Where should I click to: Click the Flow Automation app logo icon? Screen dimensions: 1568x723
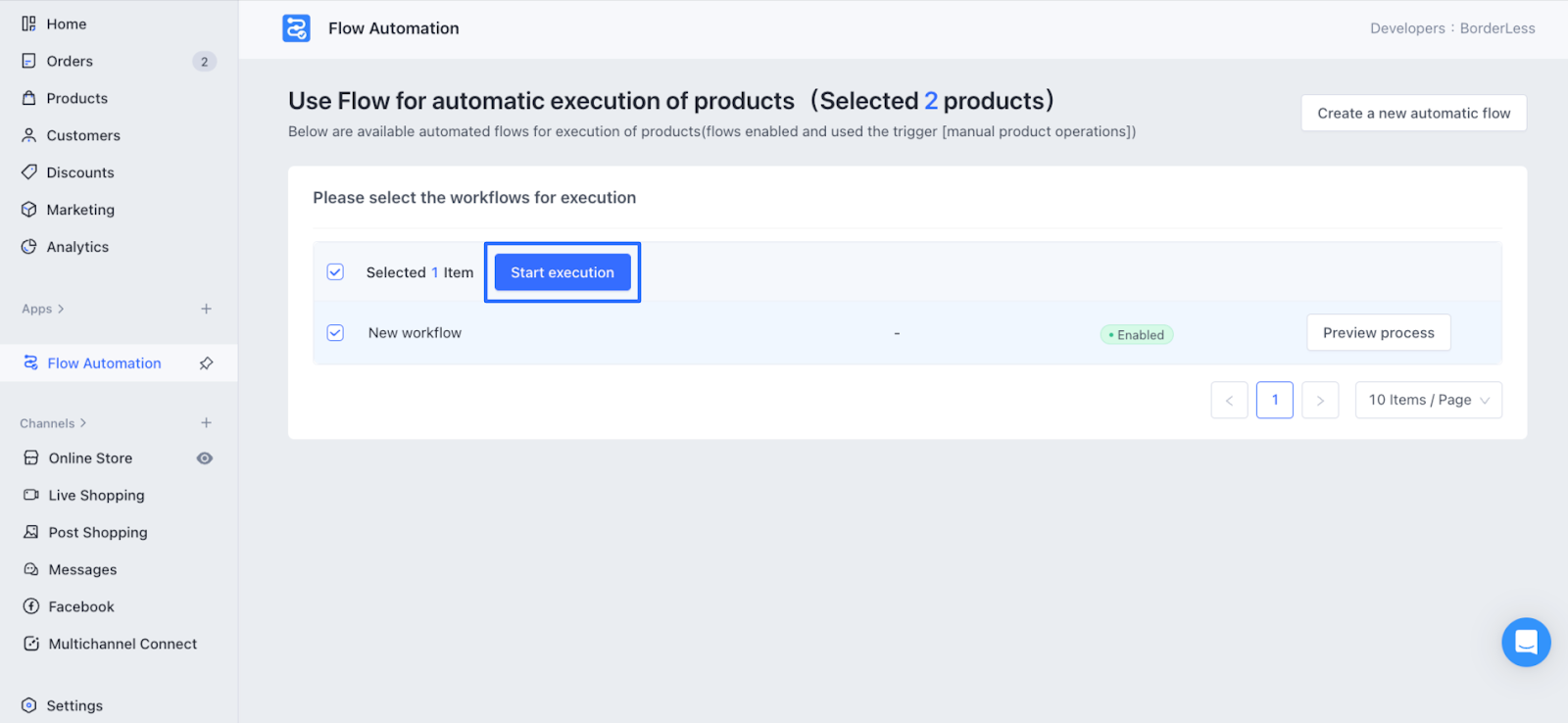click(296, 28)
